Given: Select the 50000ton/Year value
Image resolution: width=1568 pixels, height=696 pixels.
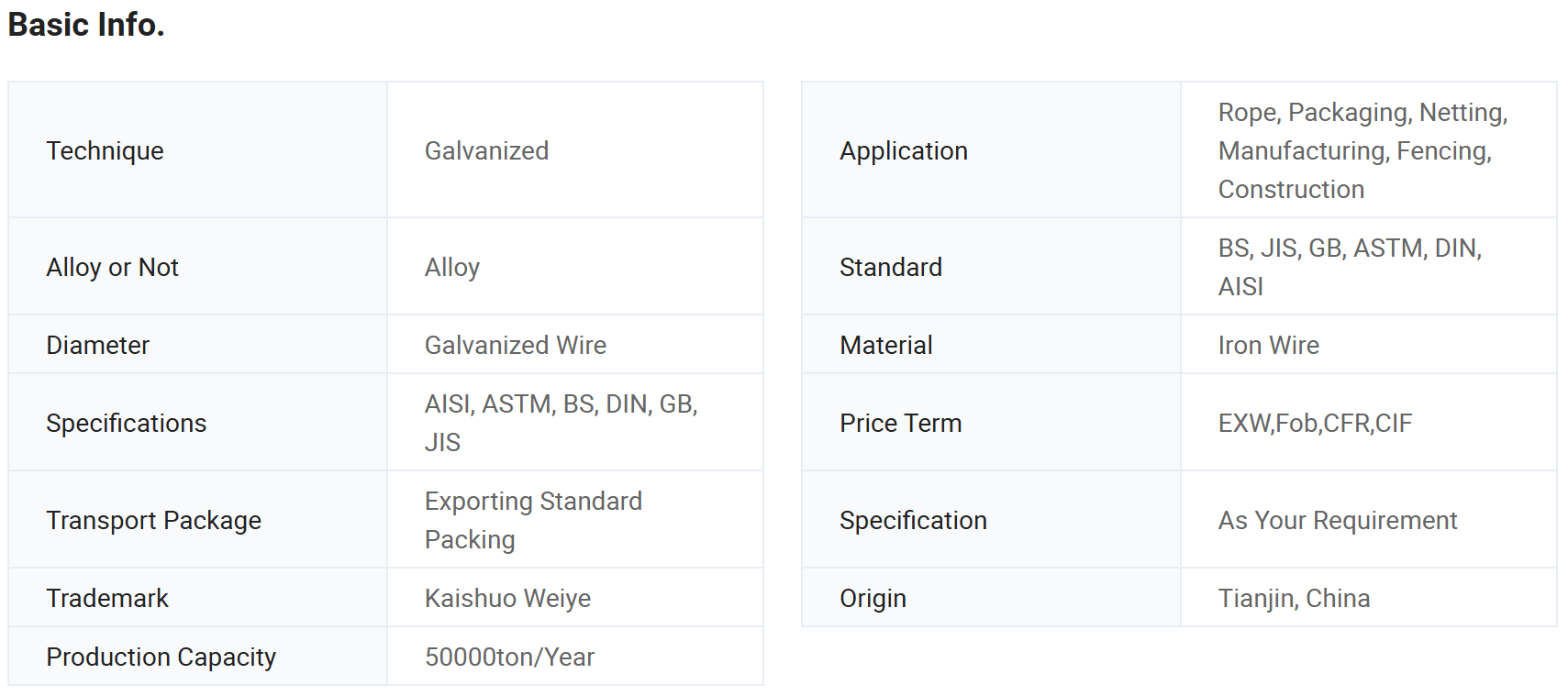Looking at the screenshot, I should (509, 657).
